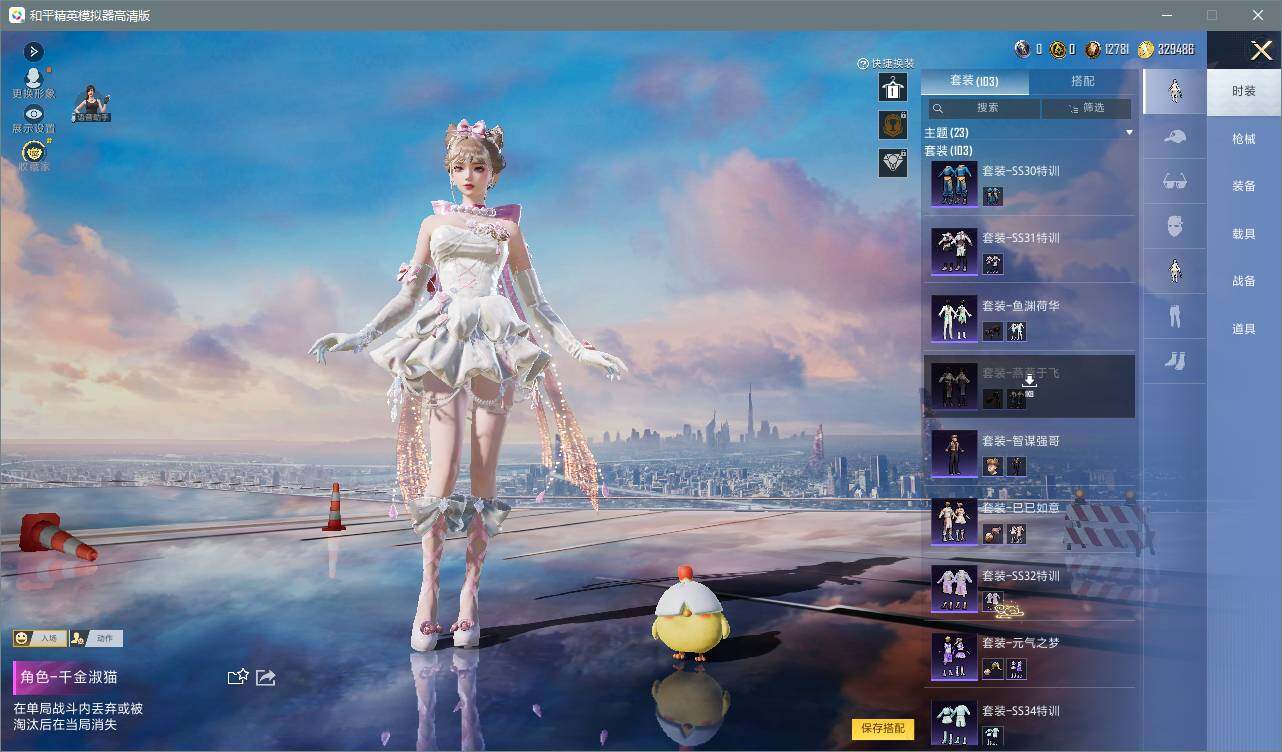
Task: Select the shoes category icon
Action: pos(1175,361)
